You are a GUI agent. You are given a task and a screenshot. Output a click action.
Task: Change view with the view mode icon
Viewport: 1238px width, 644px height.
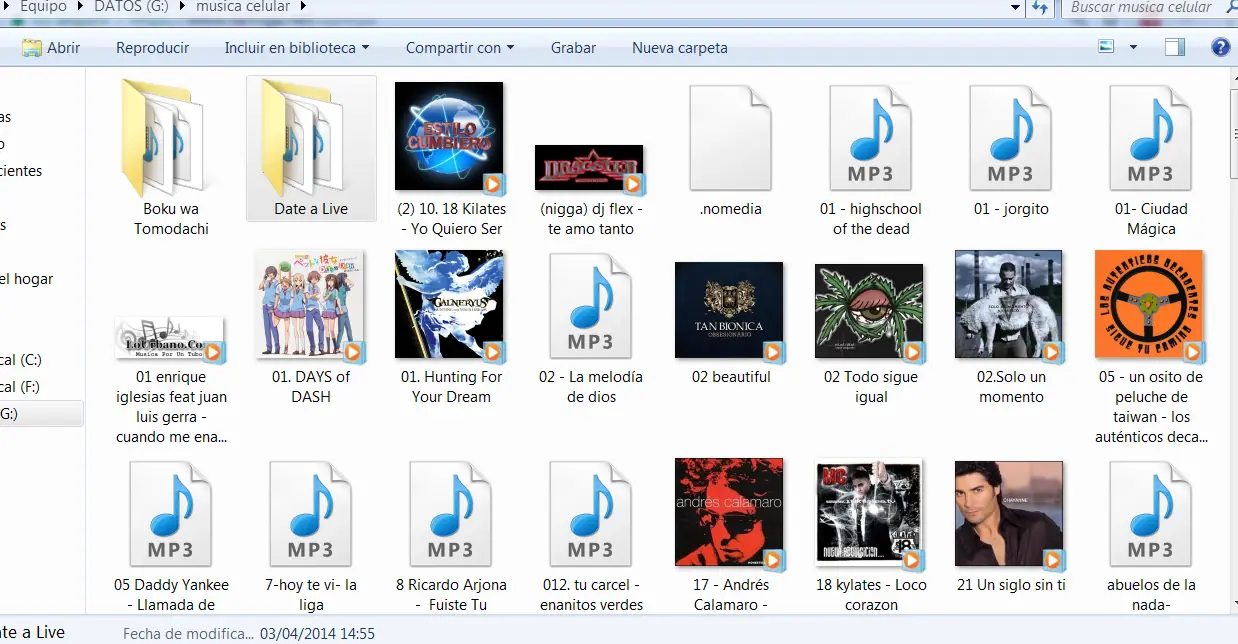tap(1106, 47)
